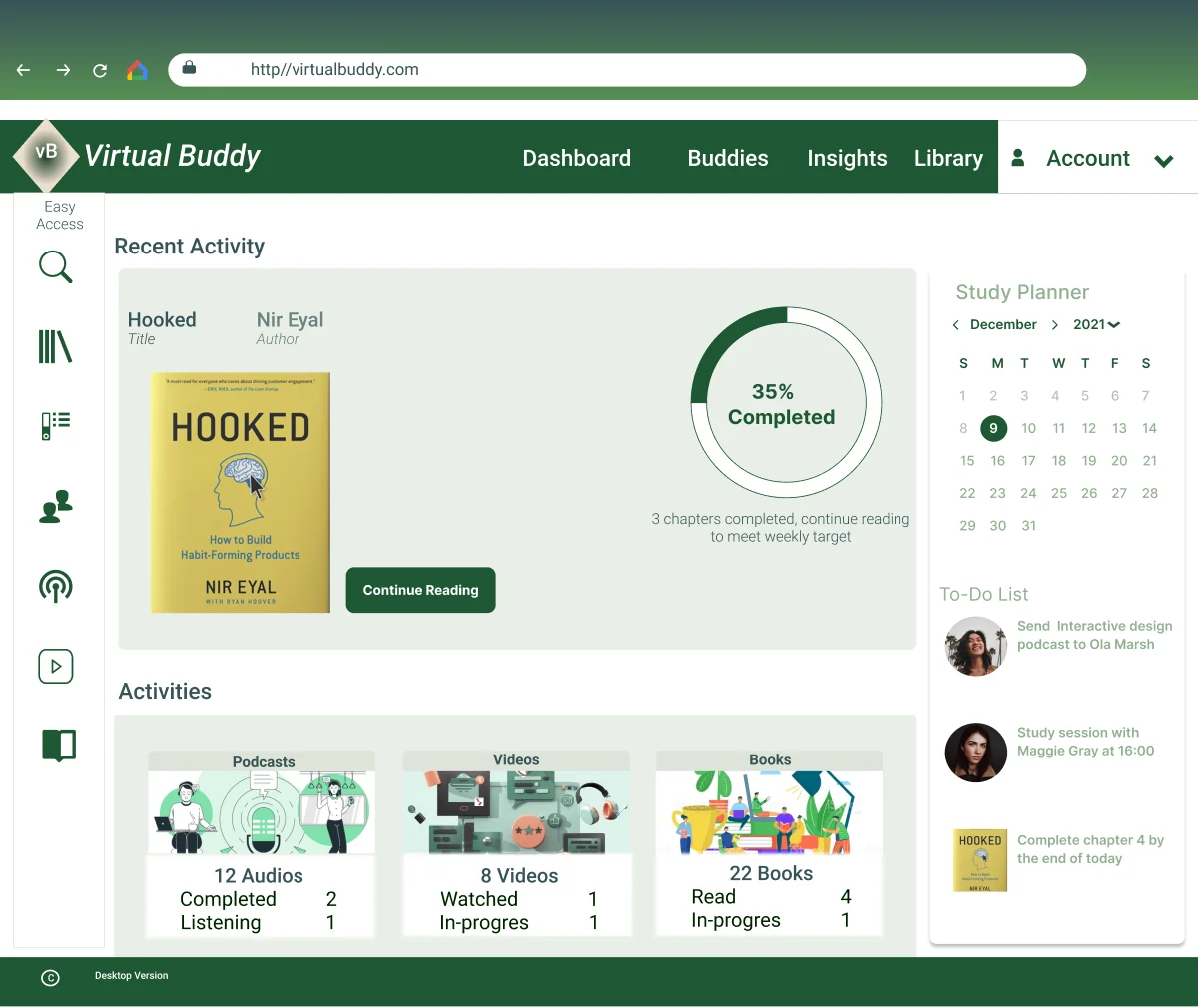
Task: Open the Books activity card image
Action: tap(770, 812)
